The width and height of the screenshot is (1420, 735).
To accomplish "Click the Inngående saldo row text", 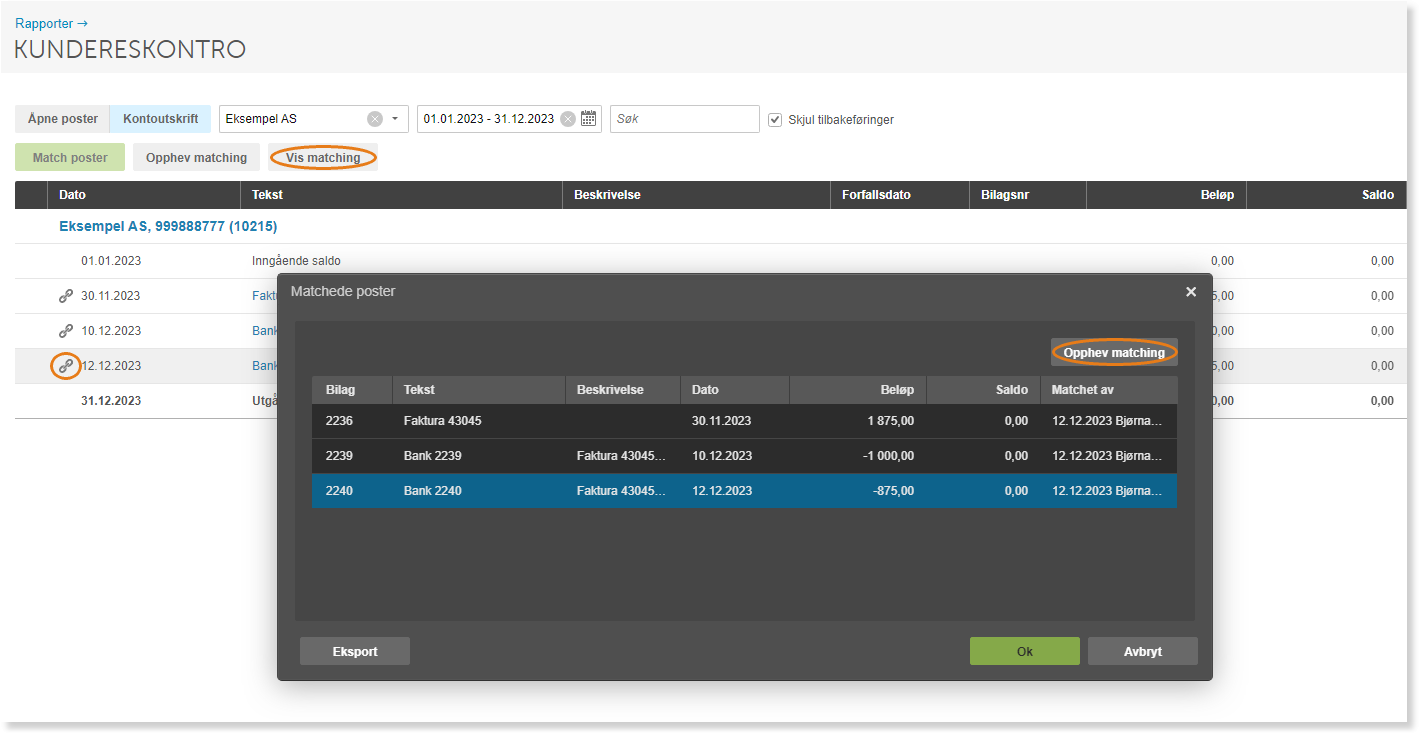I will click(x=296, y=261).
